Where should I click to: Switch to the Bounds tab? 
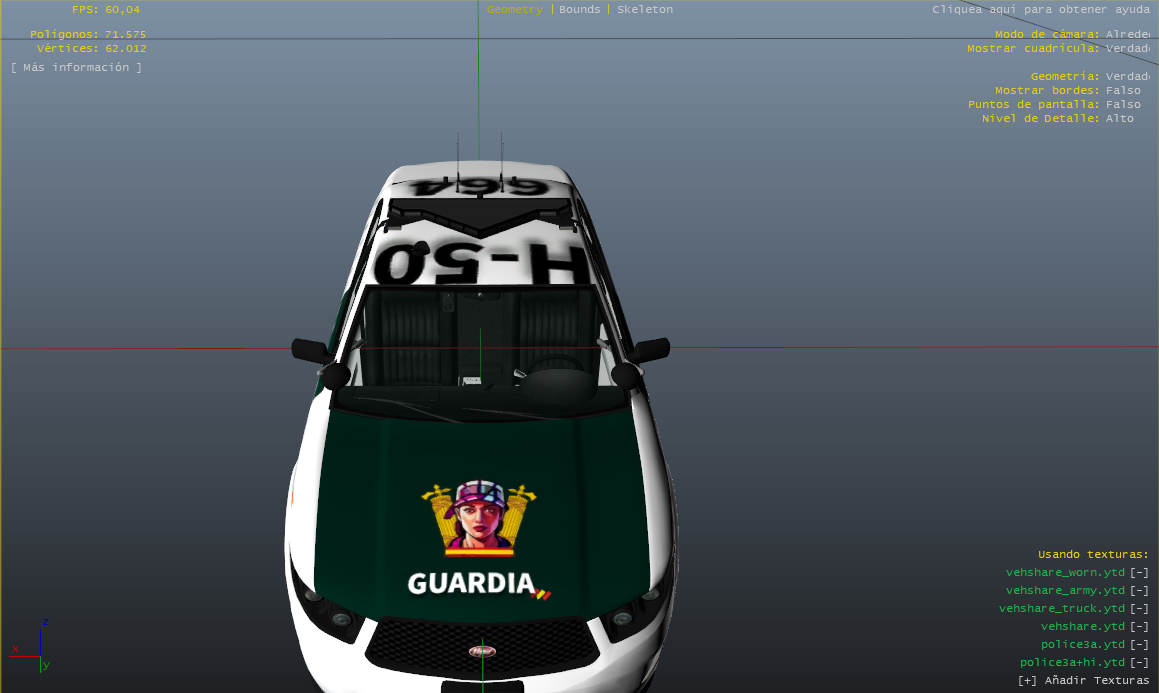580,9
